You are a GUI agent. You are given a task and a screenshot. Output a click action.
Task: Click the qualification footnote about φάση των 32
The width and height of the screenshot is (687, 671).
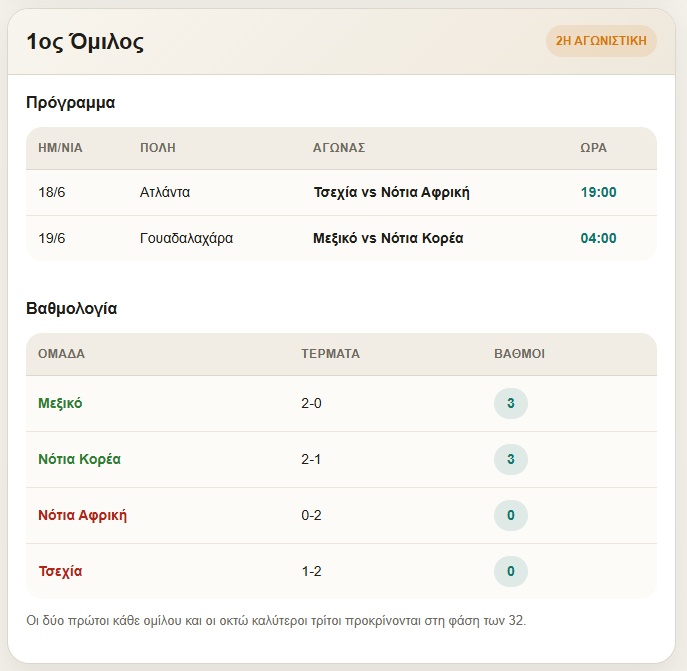click(276, 621)
